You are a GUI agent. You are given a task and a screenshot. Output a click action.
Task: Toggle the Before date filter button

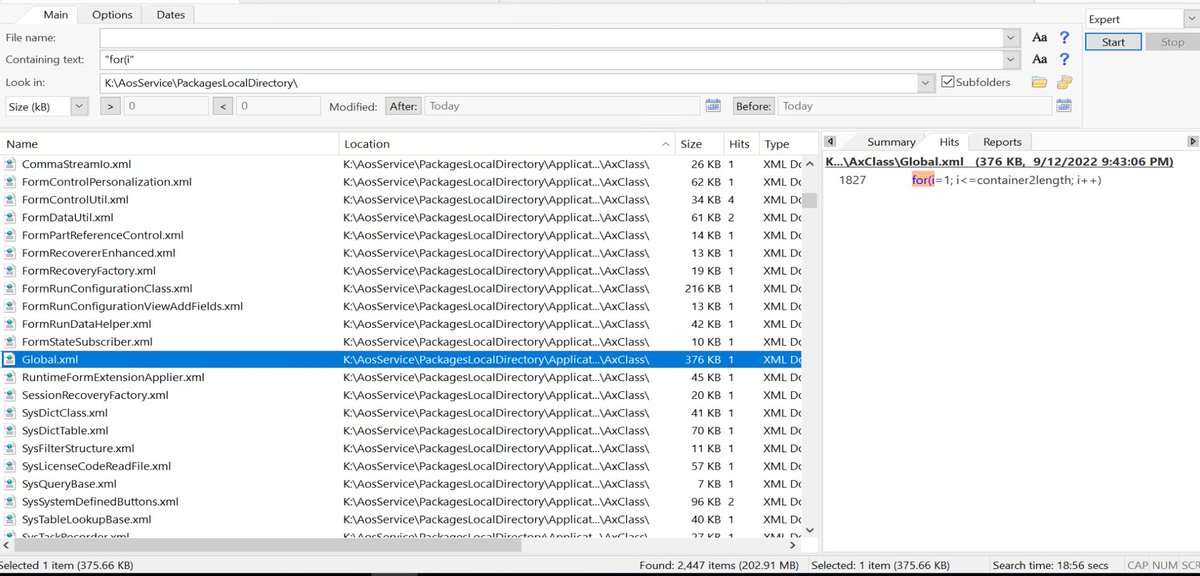tap(754, 106)
